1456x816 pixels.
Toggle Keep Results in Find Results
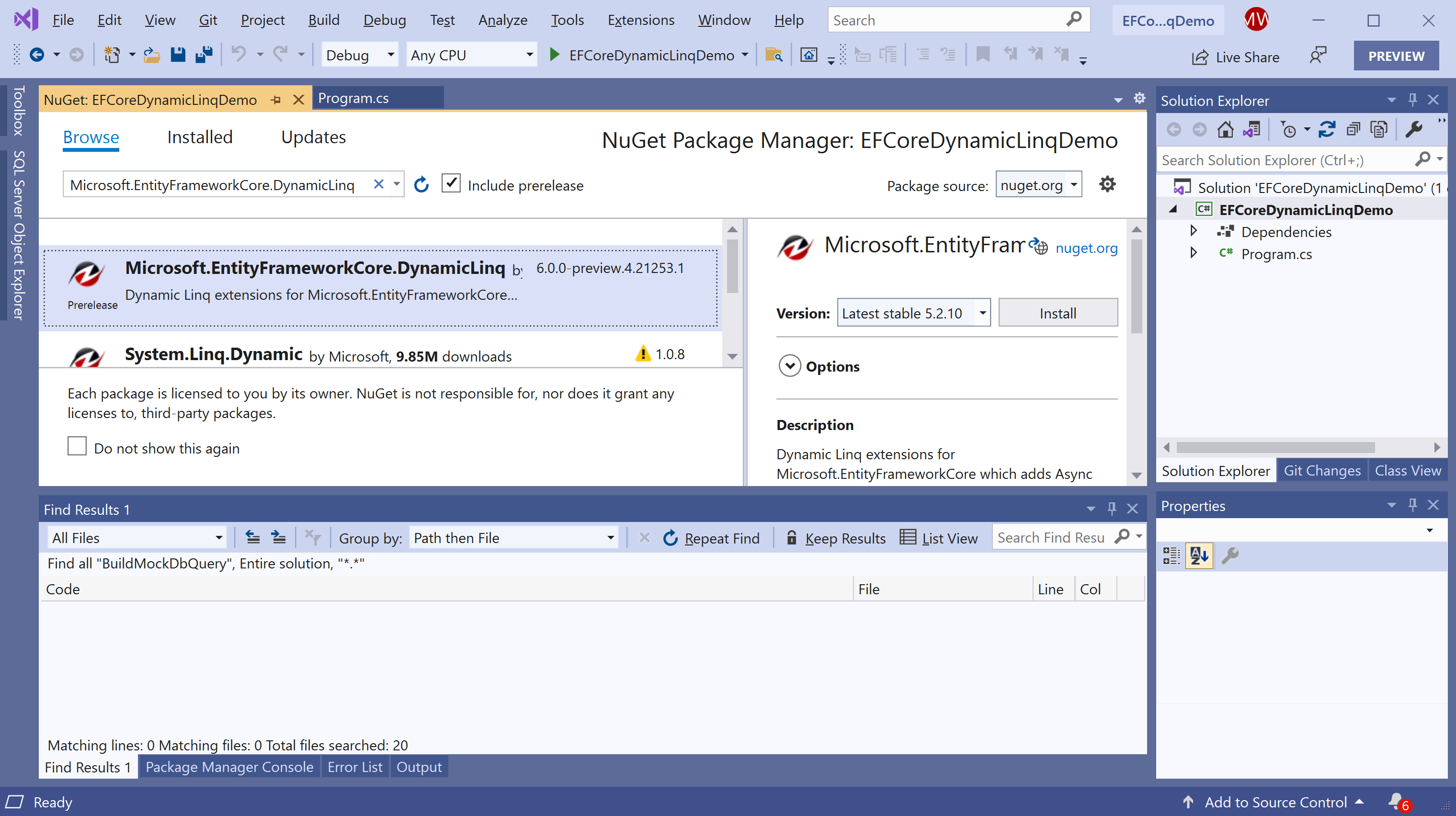click(836, 538)
